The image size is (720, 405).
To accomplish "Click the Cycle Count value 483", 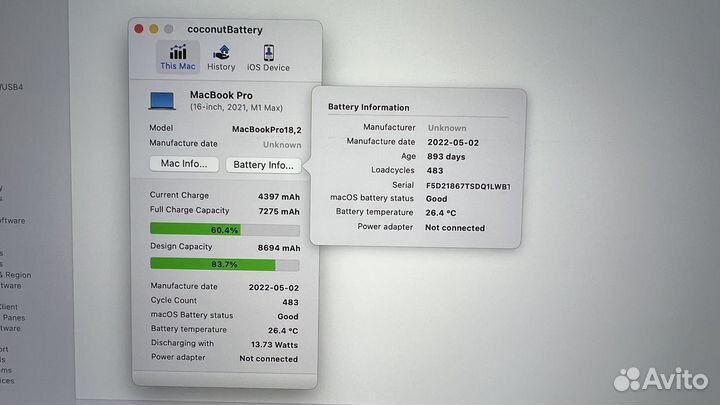I will click(x=290, y=302).
